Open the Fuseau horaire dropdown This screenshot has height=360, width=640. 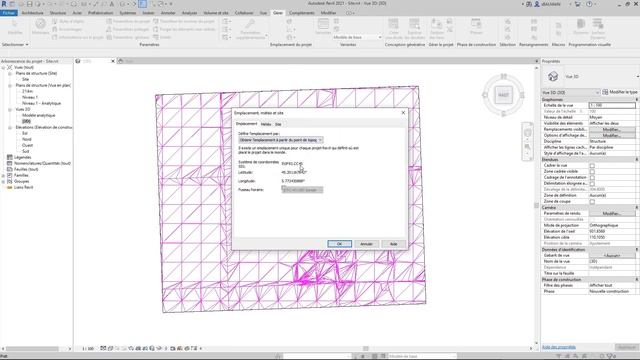tap(302, 190)
